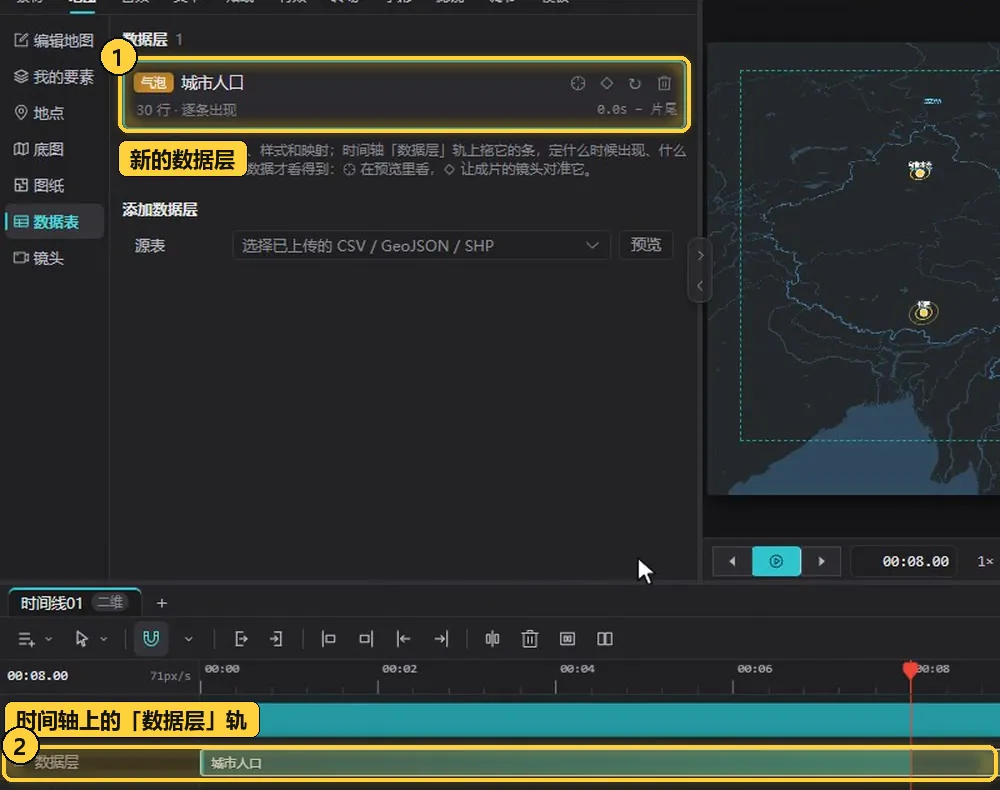The width and height of the screenshot is (1000, 790).
Task: Step to the next frame in preview
Action: (821, 561)
